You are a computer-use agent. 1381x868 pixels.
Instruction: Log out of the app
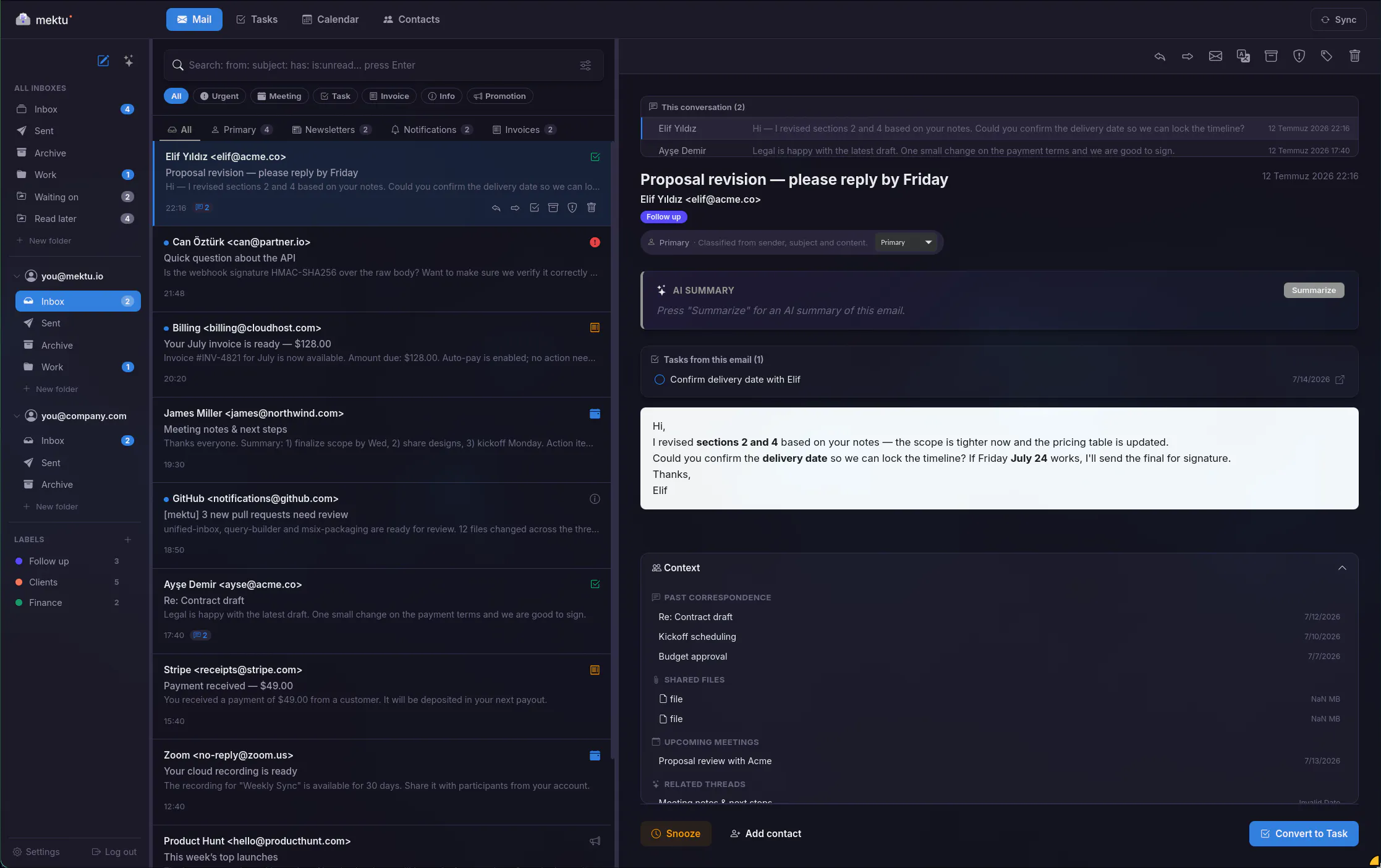click(x=114, y=852)
